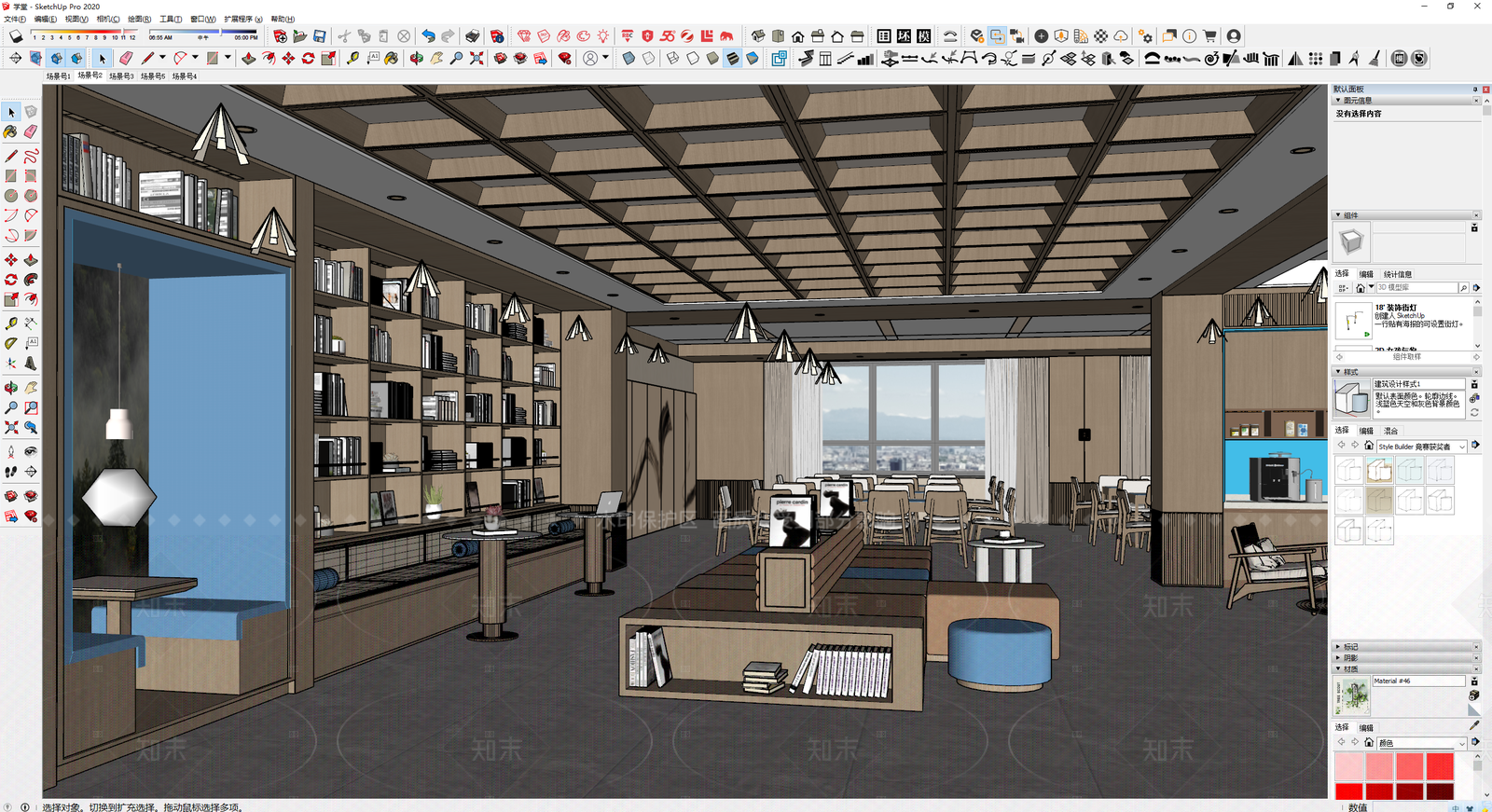Collapse the 组件 panel section
1492x812 pixels.
pos(1404,215)
